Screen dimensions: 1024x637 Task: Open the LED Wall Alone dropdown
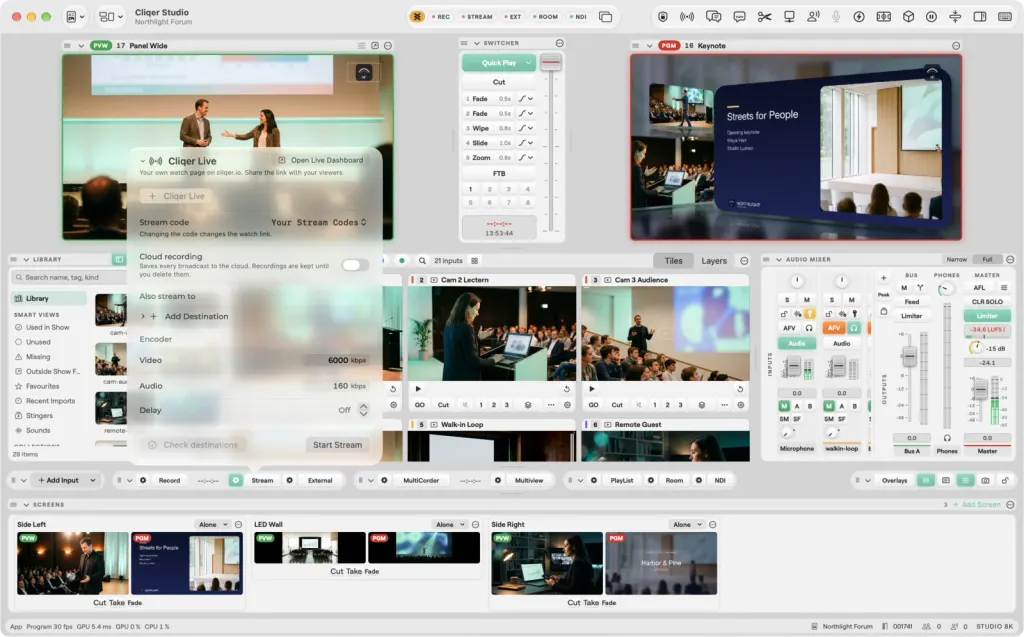click(x=450, y=525)
